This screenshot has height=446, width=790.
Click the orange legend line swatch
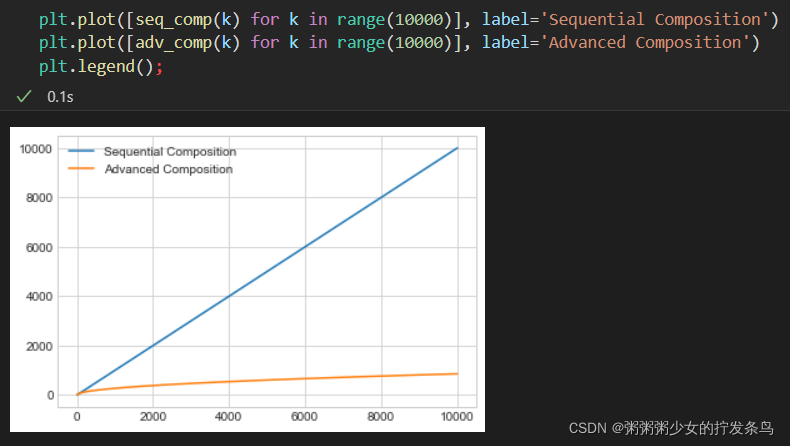pos(81,168)
